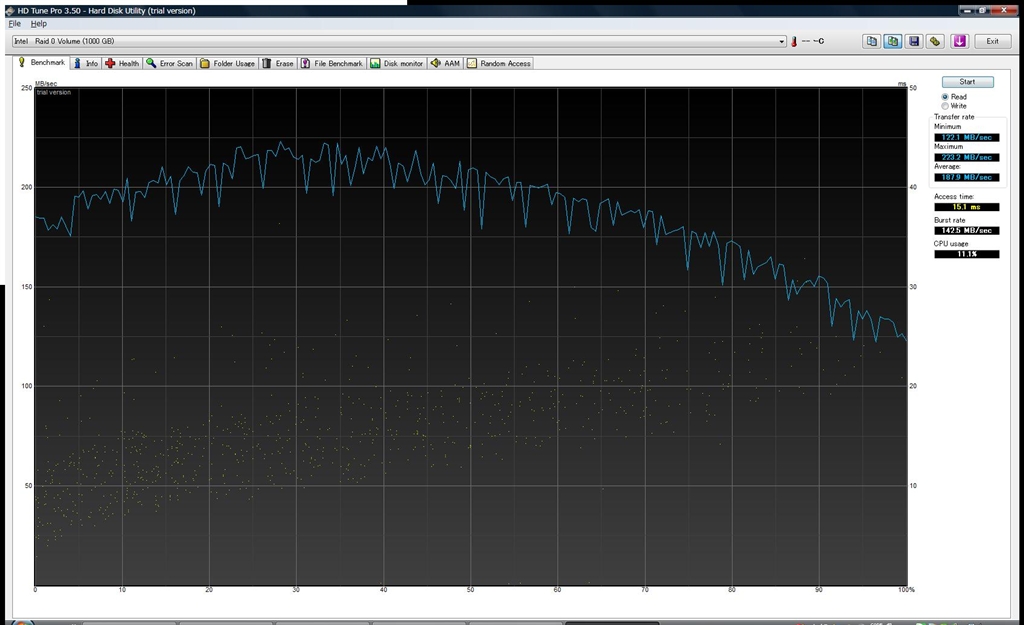Switch to the Error Scan tab
This screenshot has width=1024, height=625.
[169, 63]
